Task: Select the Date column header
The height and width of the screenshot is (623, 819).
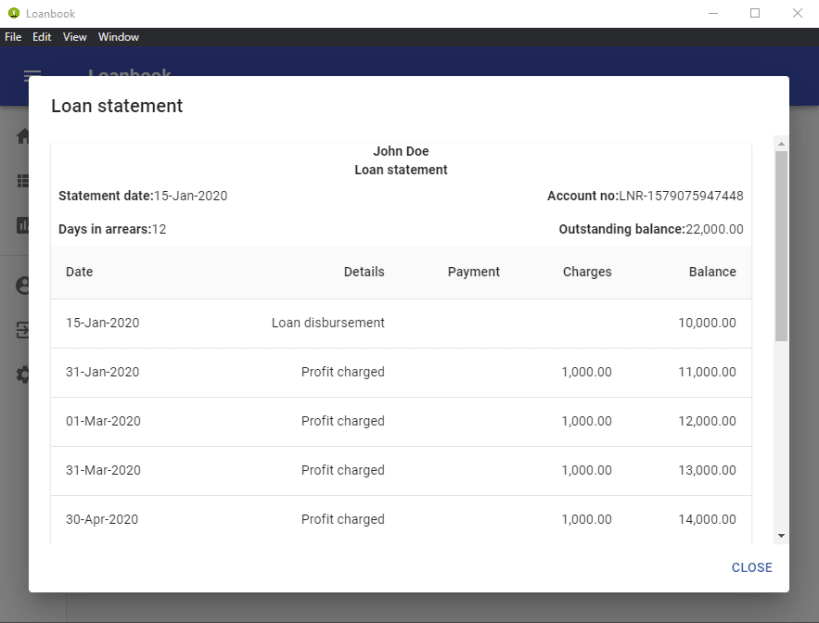Action: coord(79,271)
